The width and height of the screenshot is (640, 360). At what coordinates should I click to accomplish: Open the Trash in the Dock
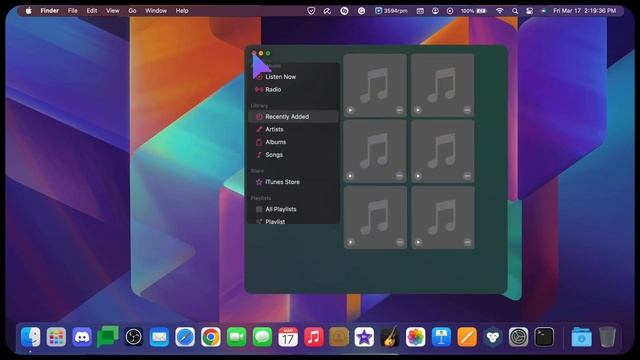tap(607, 337)
